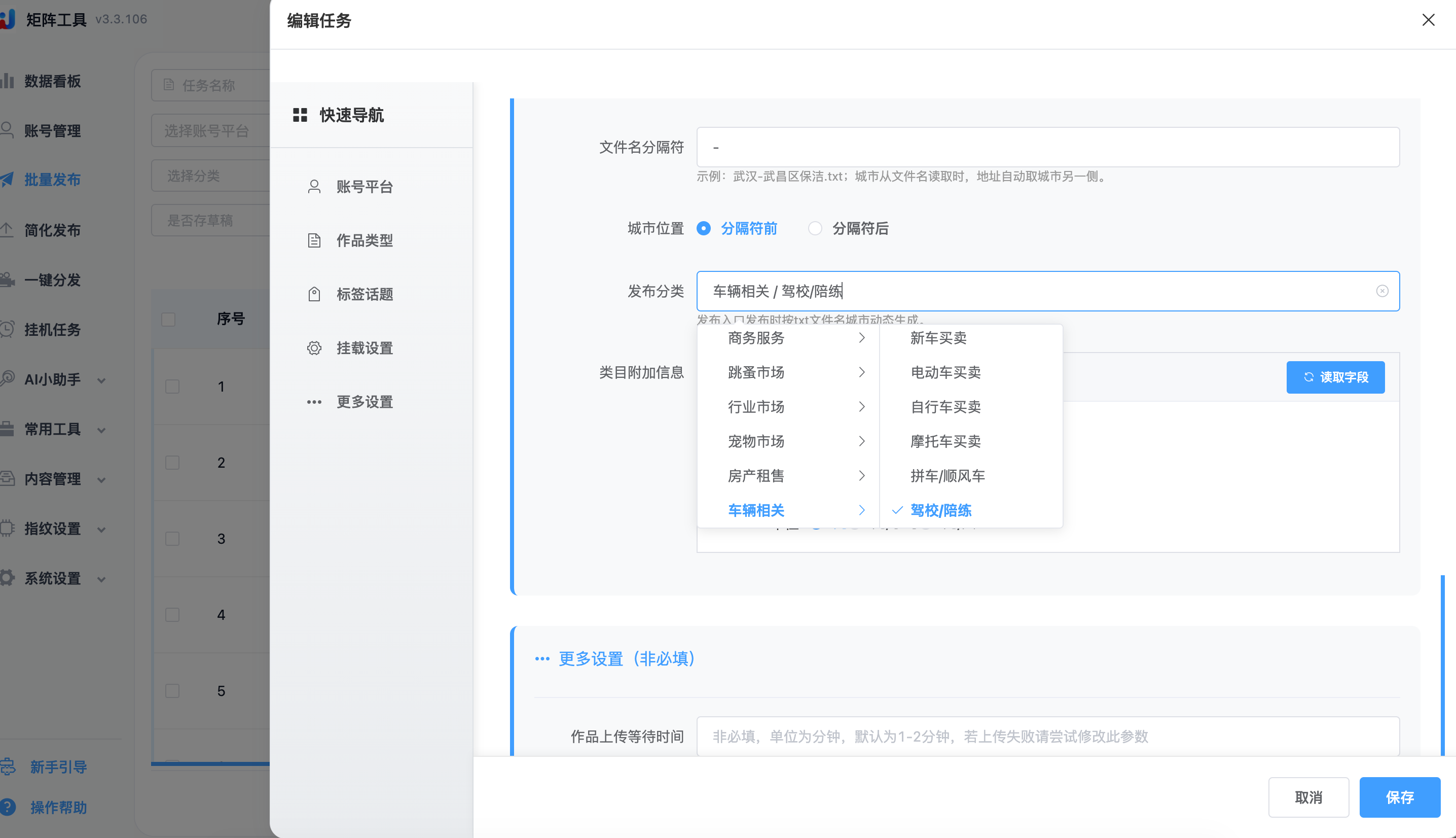Click the 账号管理 person icon in the sidebar
This screenshot has width=1456, height=838.
pyautogui.click(x=7, y=129)
